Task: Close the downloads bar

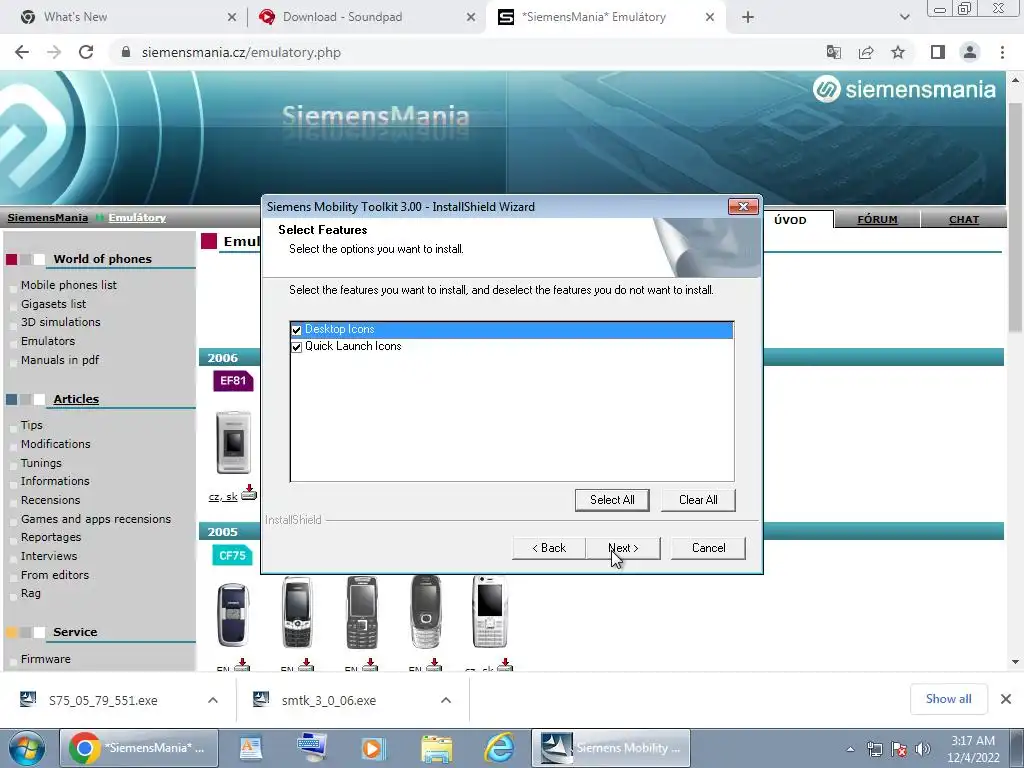Action: (x=1006, y=699)
